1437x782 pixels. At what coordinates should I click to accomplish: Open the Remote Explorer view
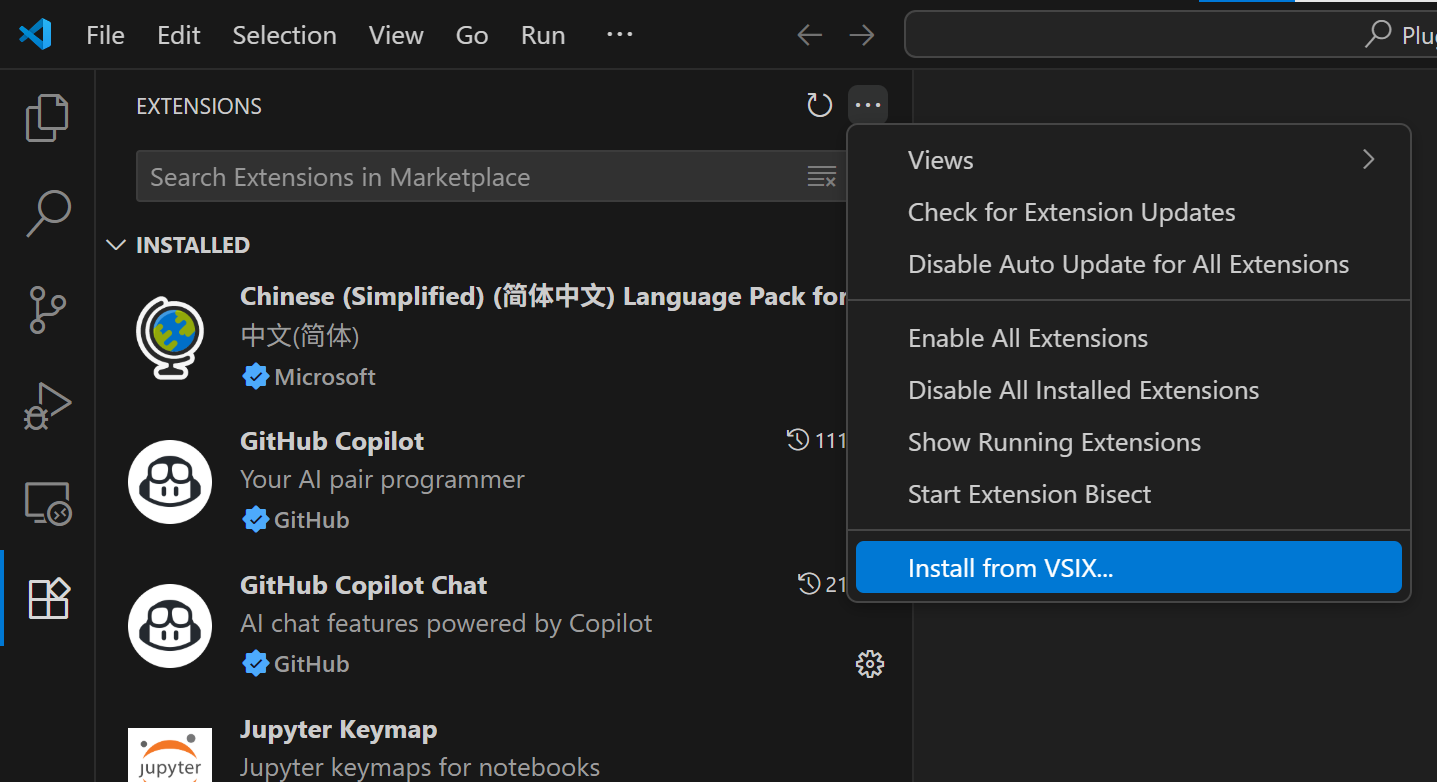47,503
